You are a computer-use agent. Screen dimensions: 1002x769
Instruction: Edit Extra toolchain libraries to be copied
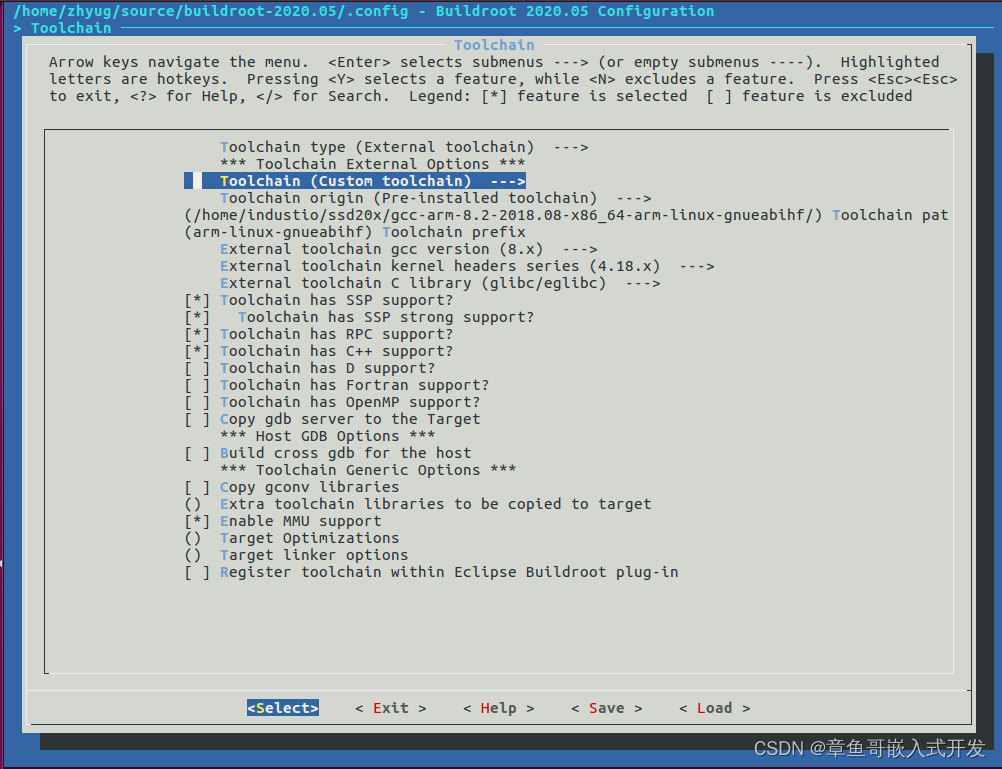point(417,504)
